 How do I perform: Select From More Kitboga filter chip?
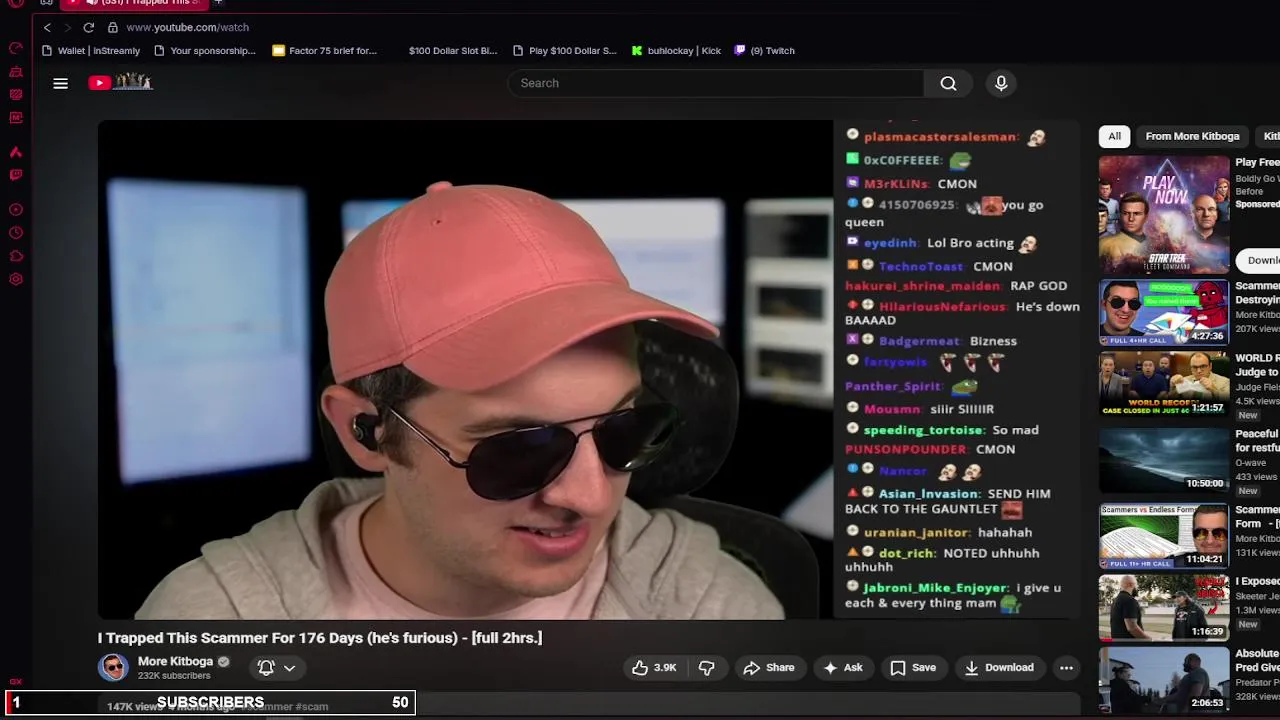click(x=1192, y=136)
